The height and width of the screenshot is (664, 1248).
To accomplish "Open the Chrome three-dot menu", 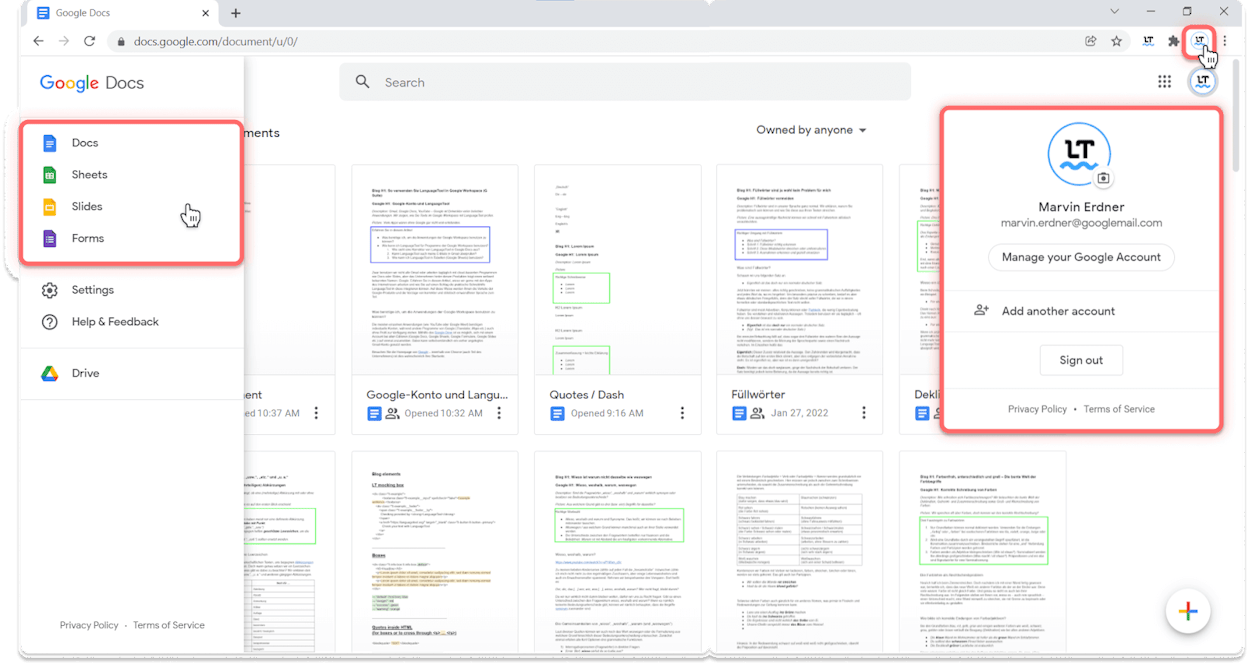I will pyautogui.click(x=1225, y=41).
